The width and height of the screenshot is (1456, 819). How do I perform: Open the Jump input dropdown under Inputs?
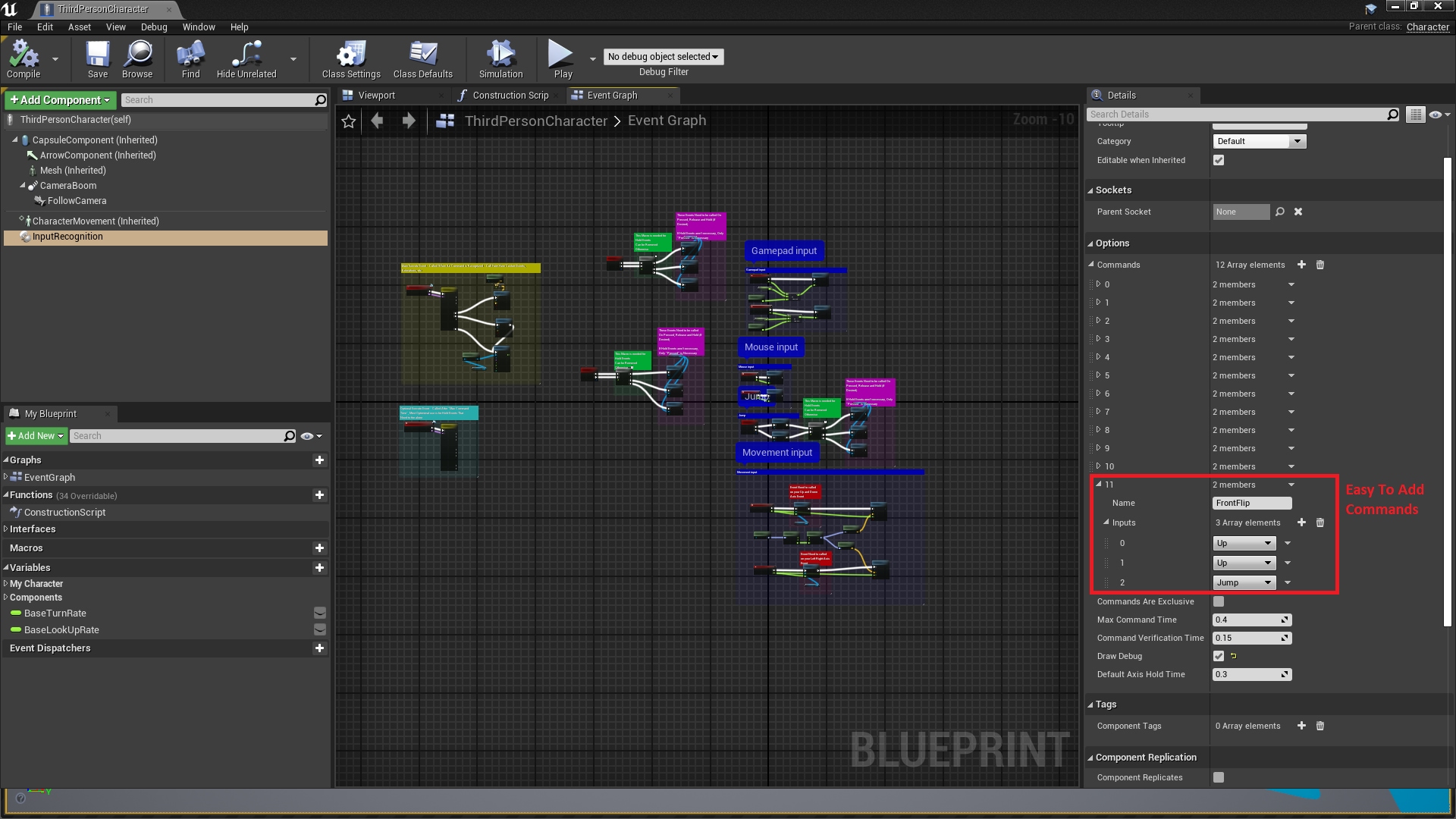point(1243,582)
